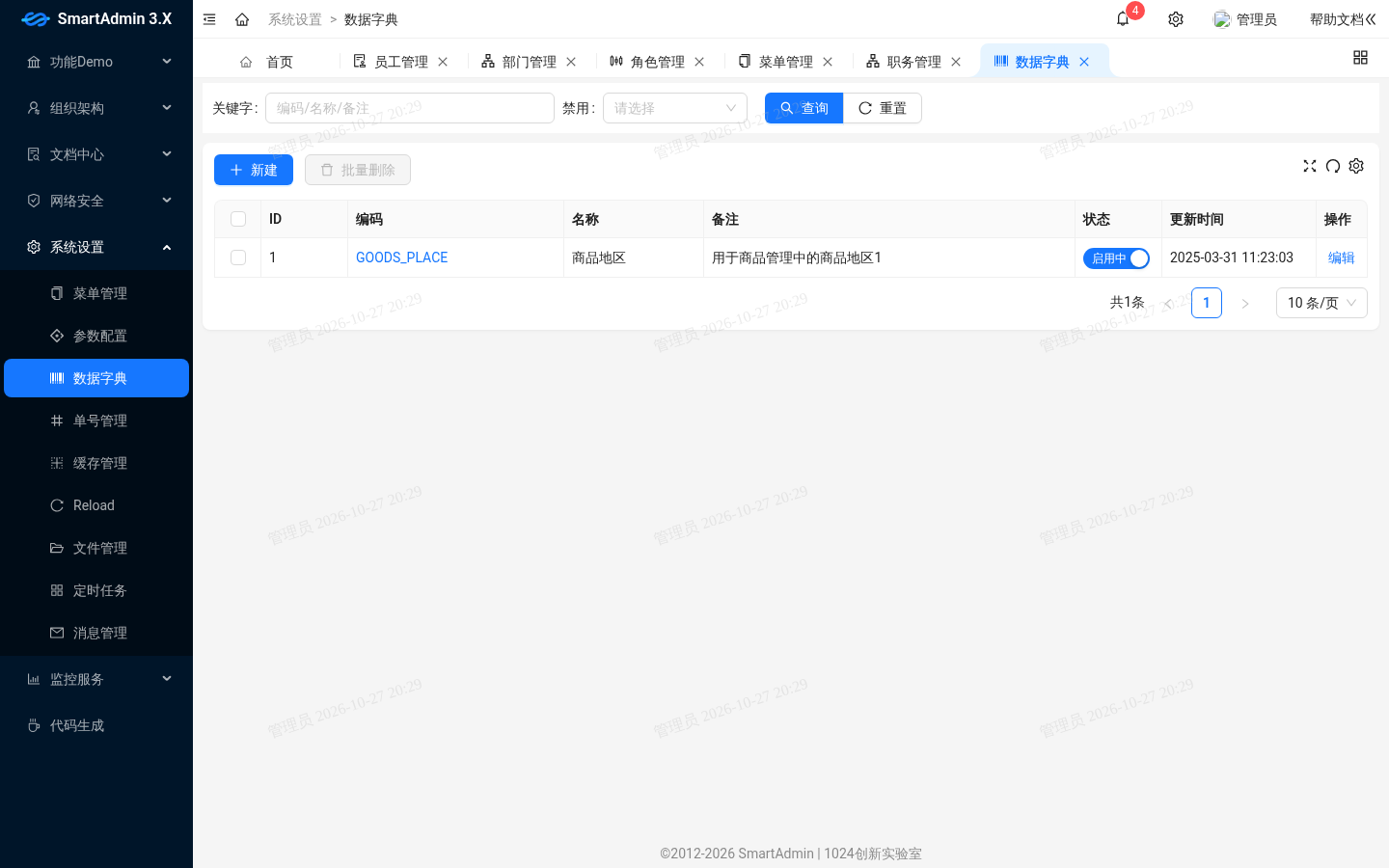Viewport: 1389px width, 868px height.
Task: Open 参数配置 in the sidebar
Action: [96, 336]
